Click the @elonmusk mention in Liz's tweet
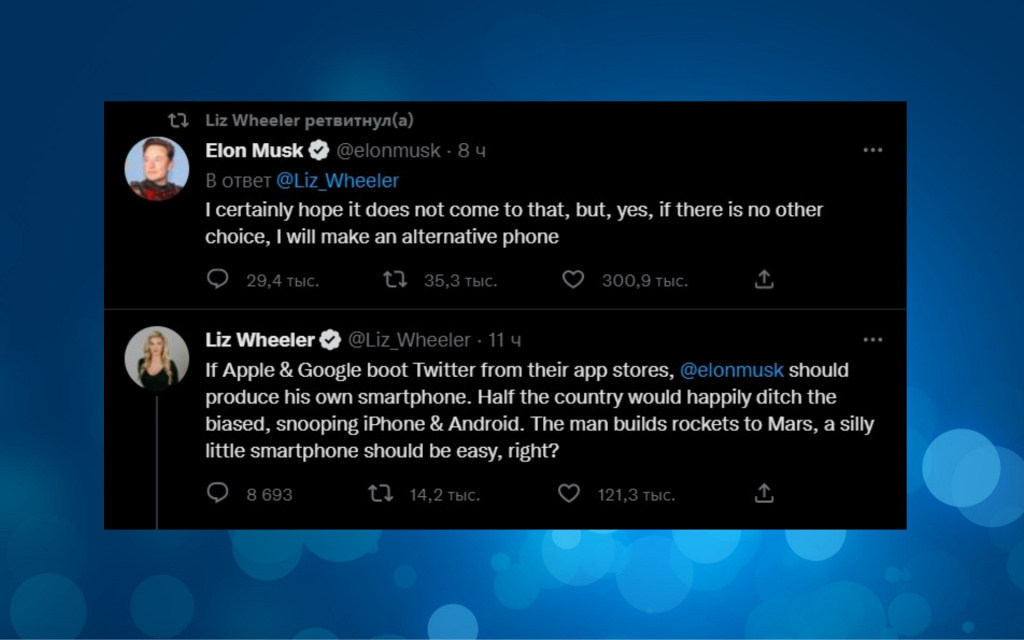 732,370
